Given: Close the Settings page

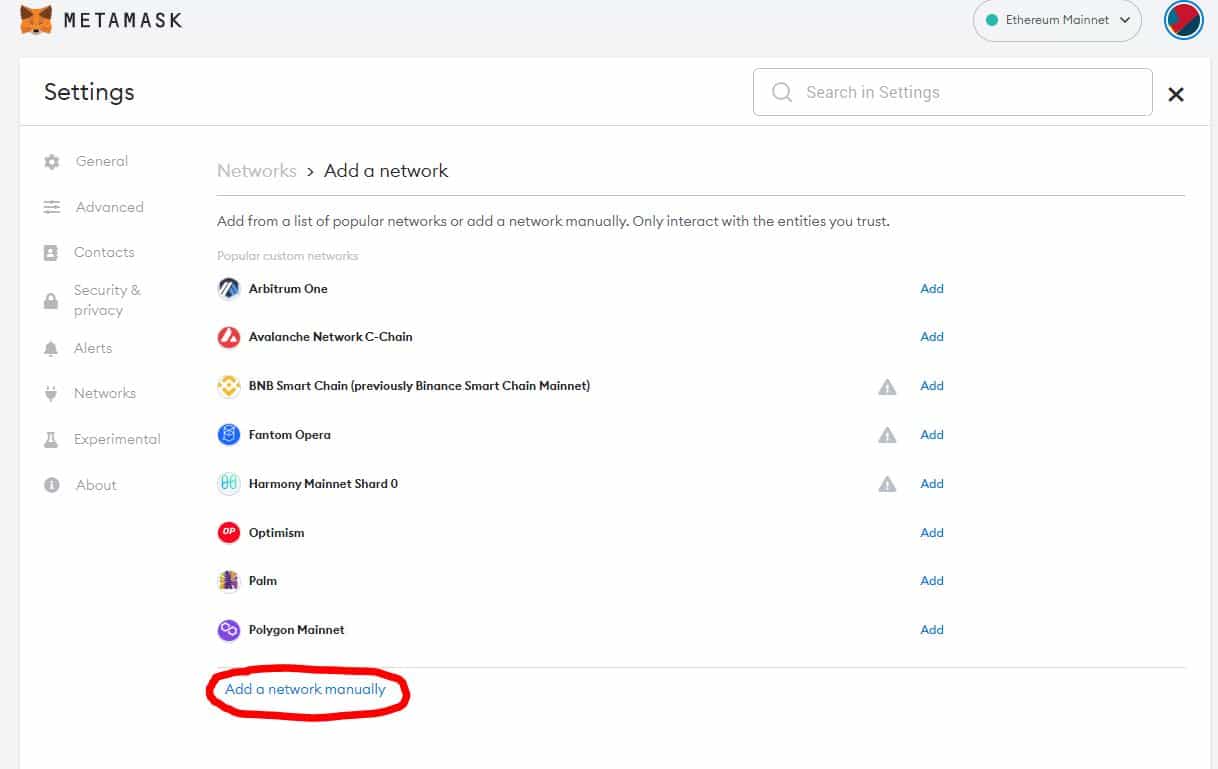Looking at the screenshot, I should [x=1176, y=94].
